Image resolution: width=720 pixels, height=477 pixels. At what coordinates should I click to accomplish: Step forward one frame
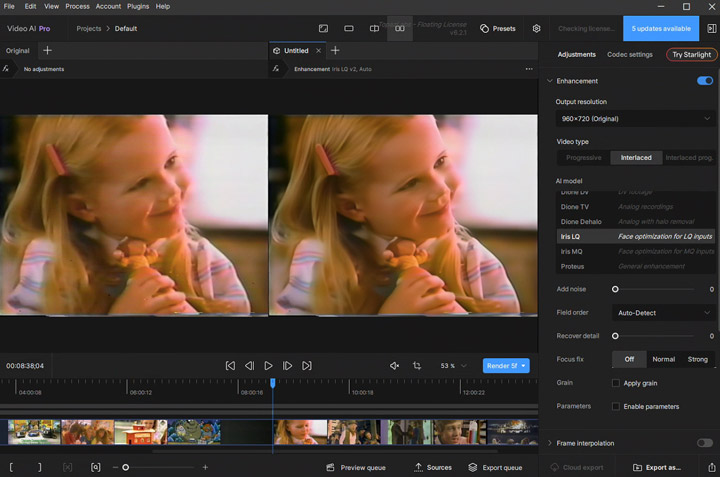tap(287, 366)
